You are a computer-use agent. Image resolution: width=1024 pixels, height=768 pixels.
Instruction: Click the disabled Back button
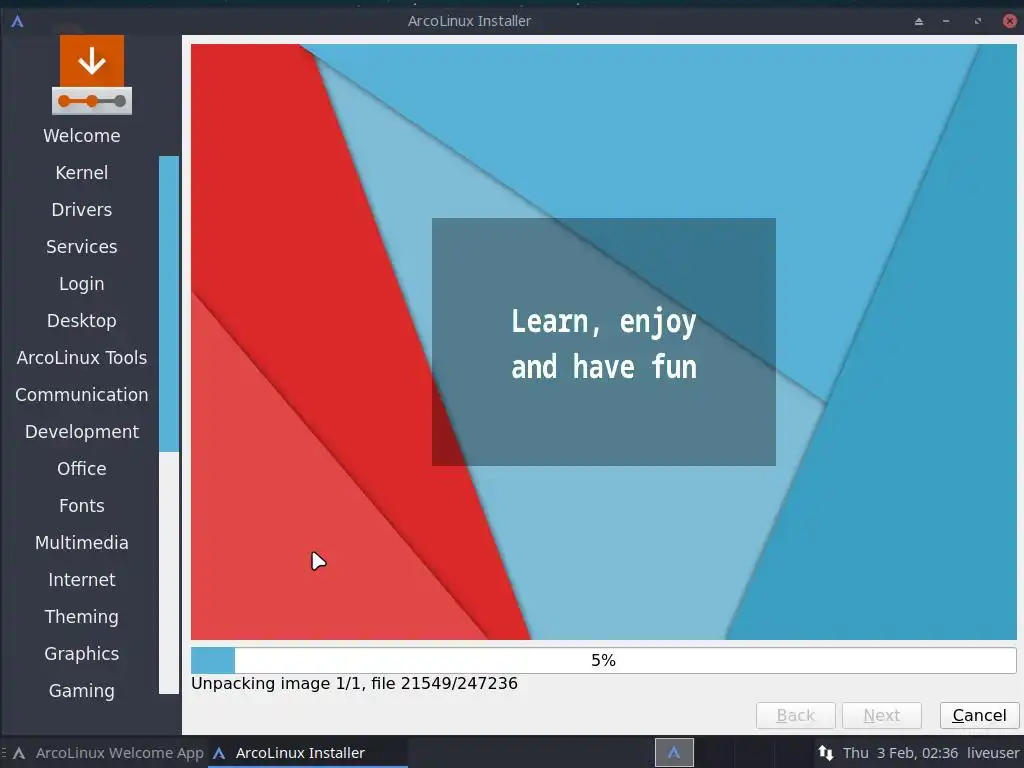[x=795, y=716]
